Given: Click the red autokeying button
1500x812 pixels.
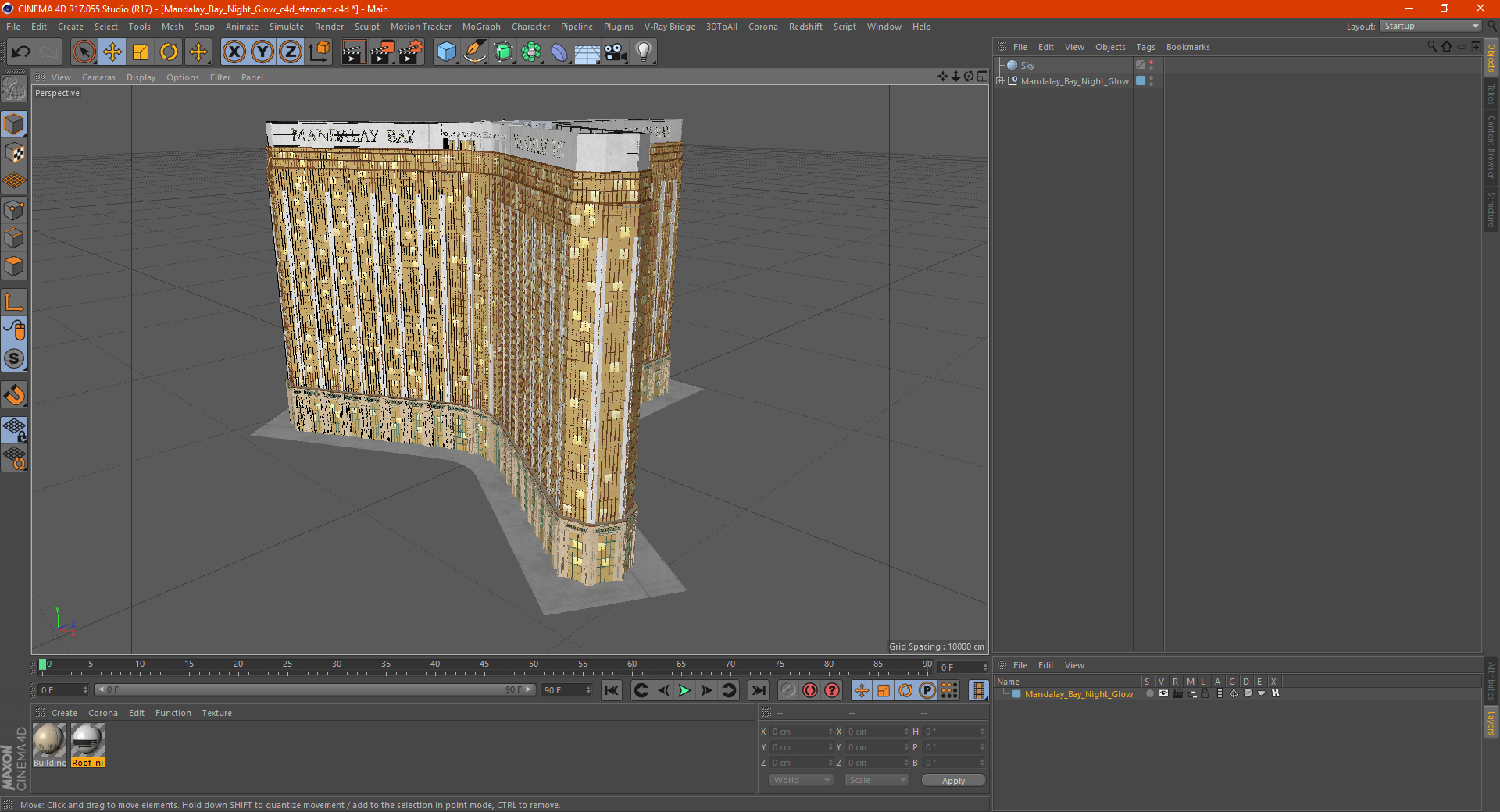Looking at the screenshot, I should tap(810, 690).
